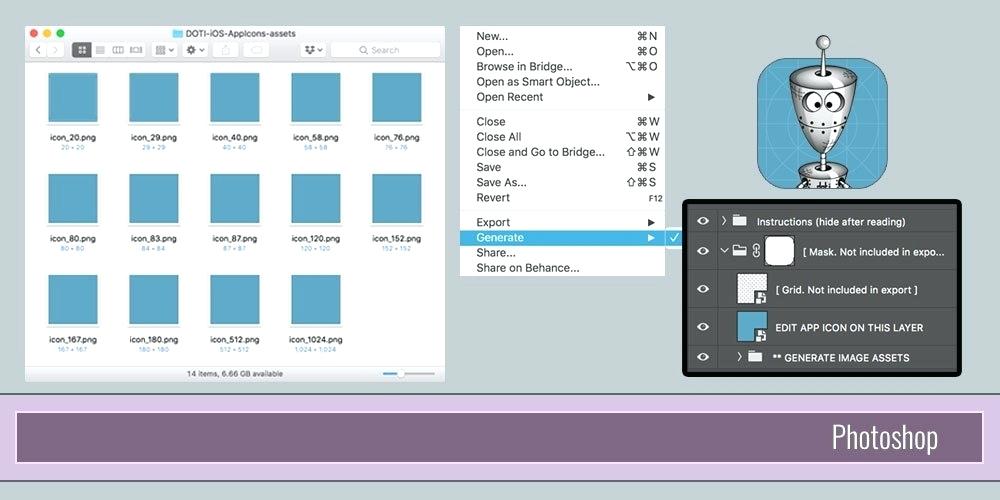Hide the Mask layer group
1000x500 pixels.
[703, 251]
